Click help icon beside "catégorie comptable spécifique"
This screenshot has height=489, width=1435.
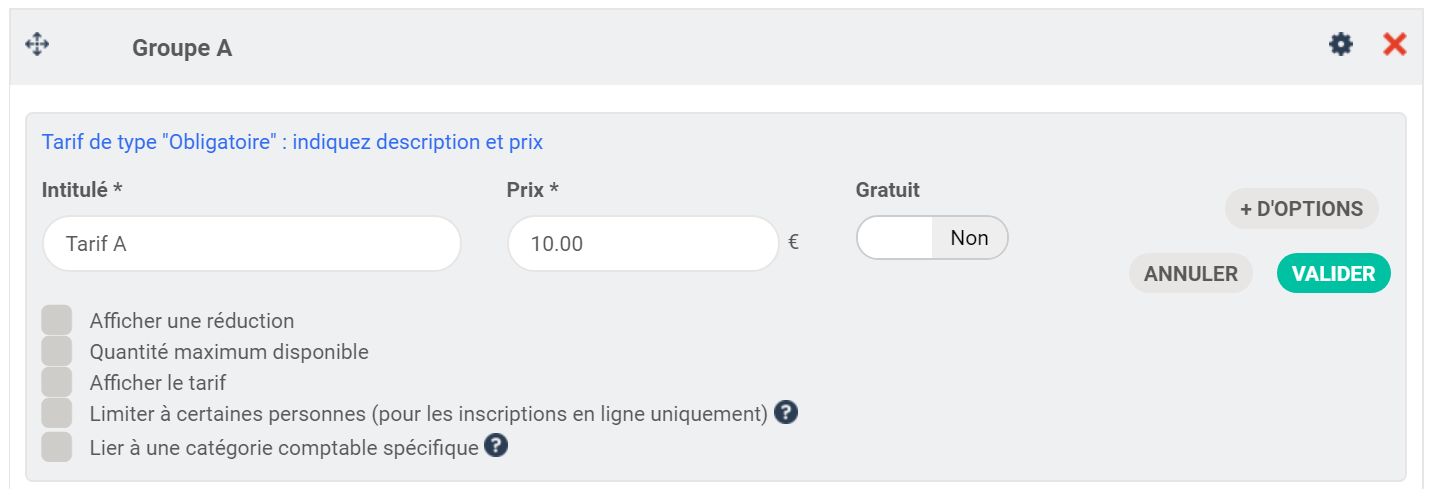pos(496,446)
